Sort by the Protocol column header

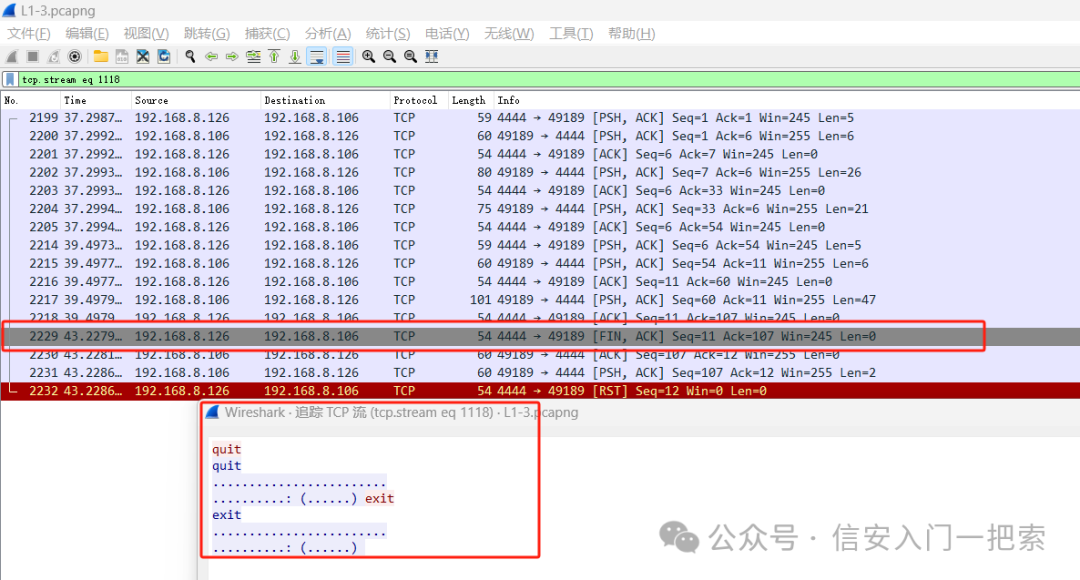pos(419,100)
